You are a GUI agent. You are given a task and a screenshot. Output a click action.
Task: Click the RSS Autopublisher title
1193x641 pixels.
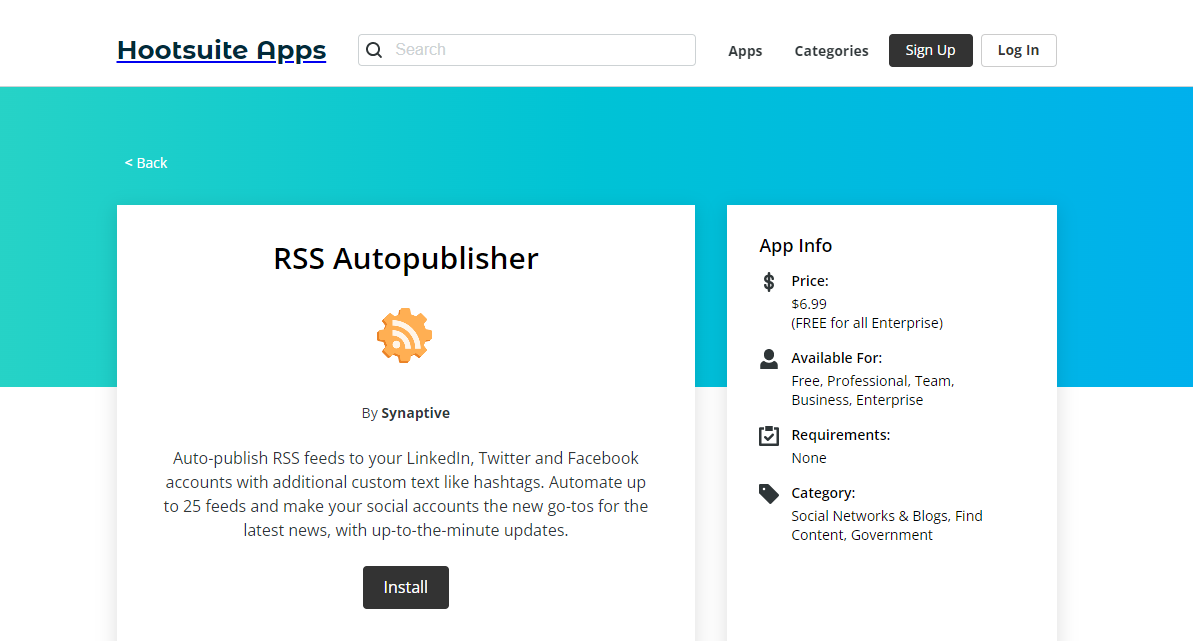(x=406, y=259)
